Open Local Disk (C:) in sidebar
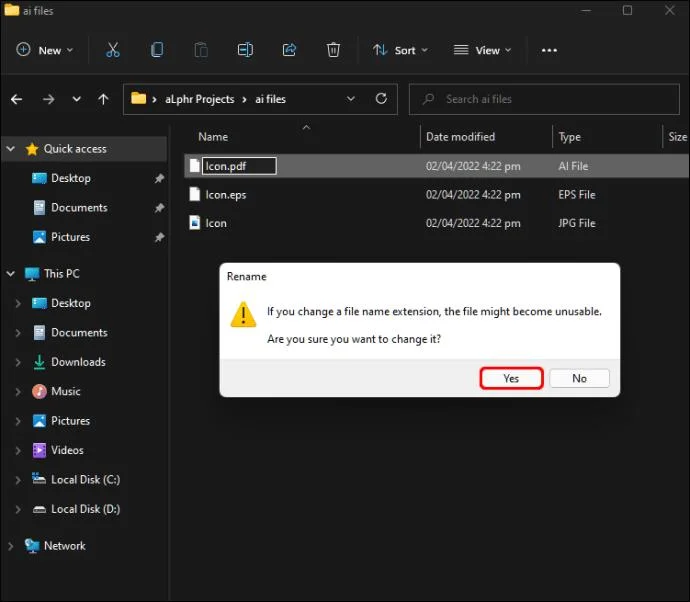The image size is (690, 602). pyautogui.click(x=85, y=479)
